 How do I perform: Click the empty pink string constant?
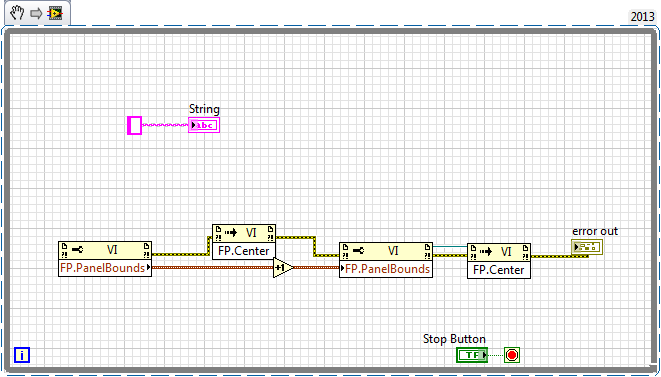click(x=134, y=125)
